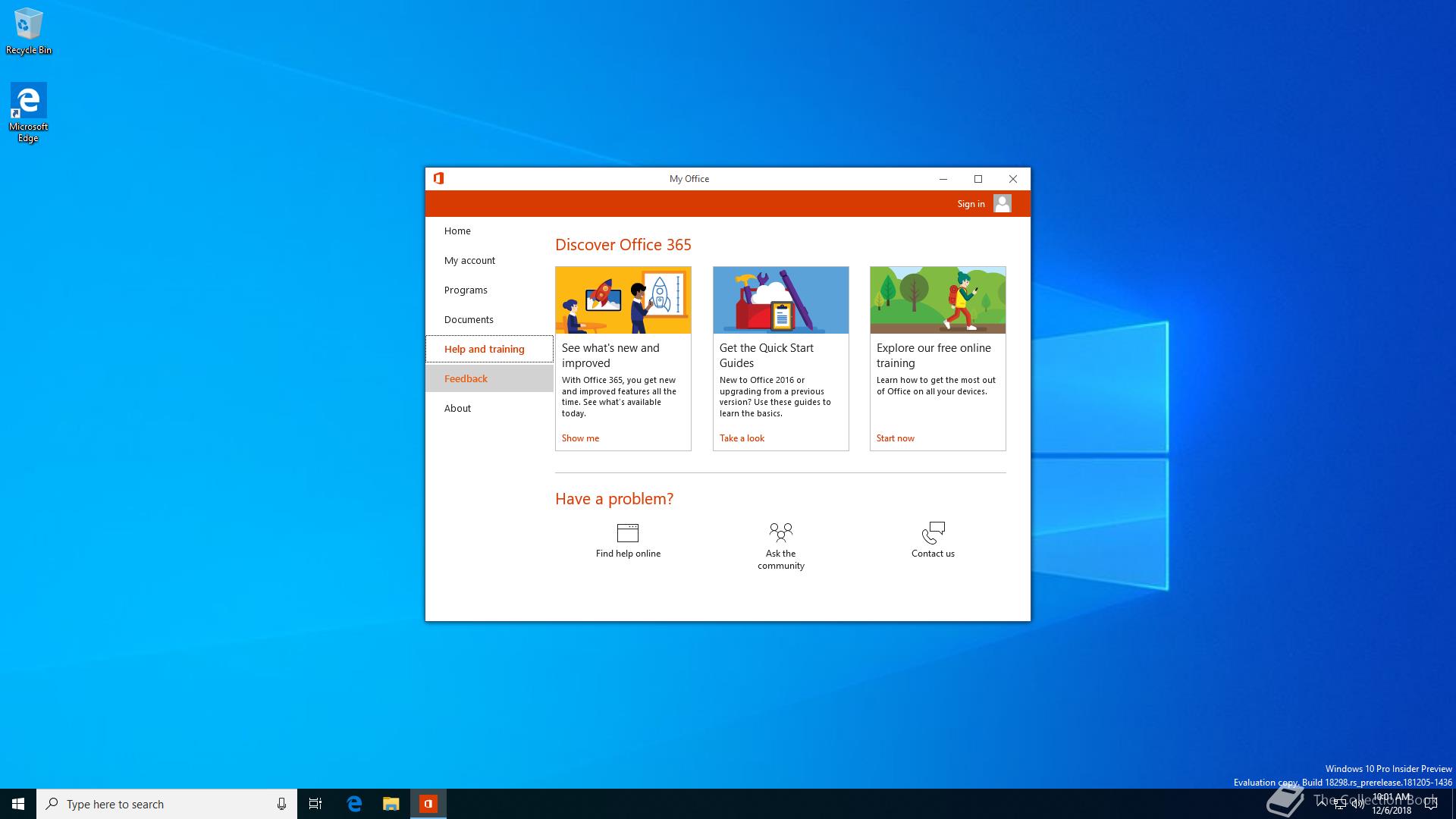The image size is (1456, 819).
Task: Click the Ask the community people icon
Action: 780,532
